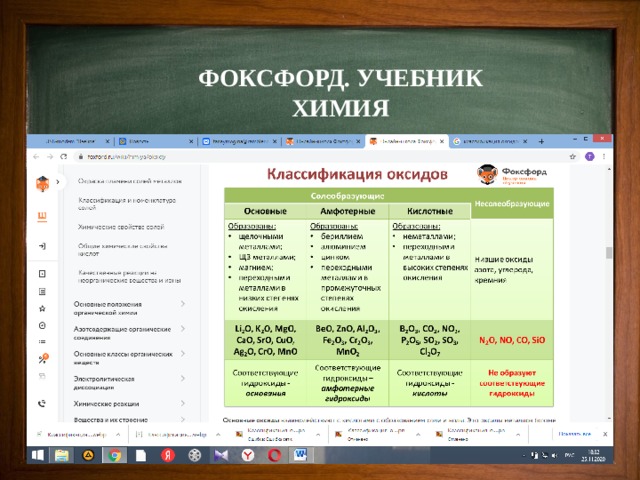
Task: Open Yandex Browser 'Y' taskbar icon
Action: [248, 455]
